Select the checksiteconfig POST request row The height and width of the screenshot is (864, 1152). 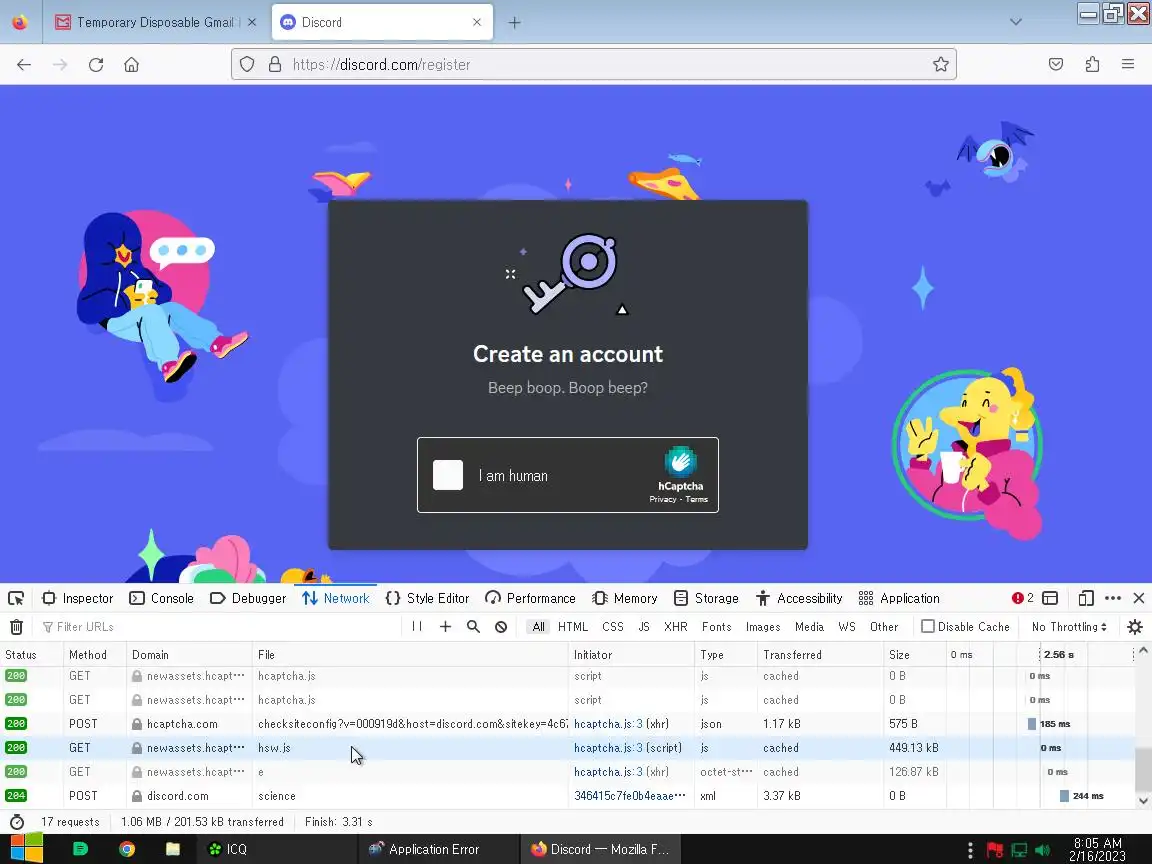click(x=567, y=724)
